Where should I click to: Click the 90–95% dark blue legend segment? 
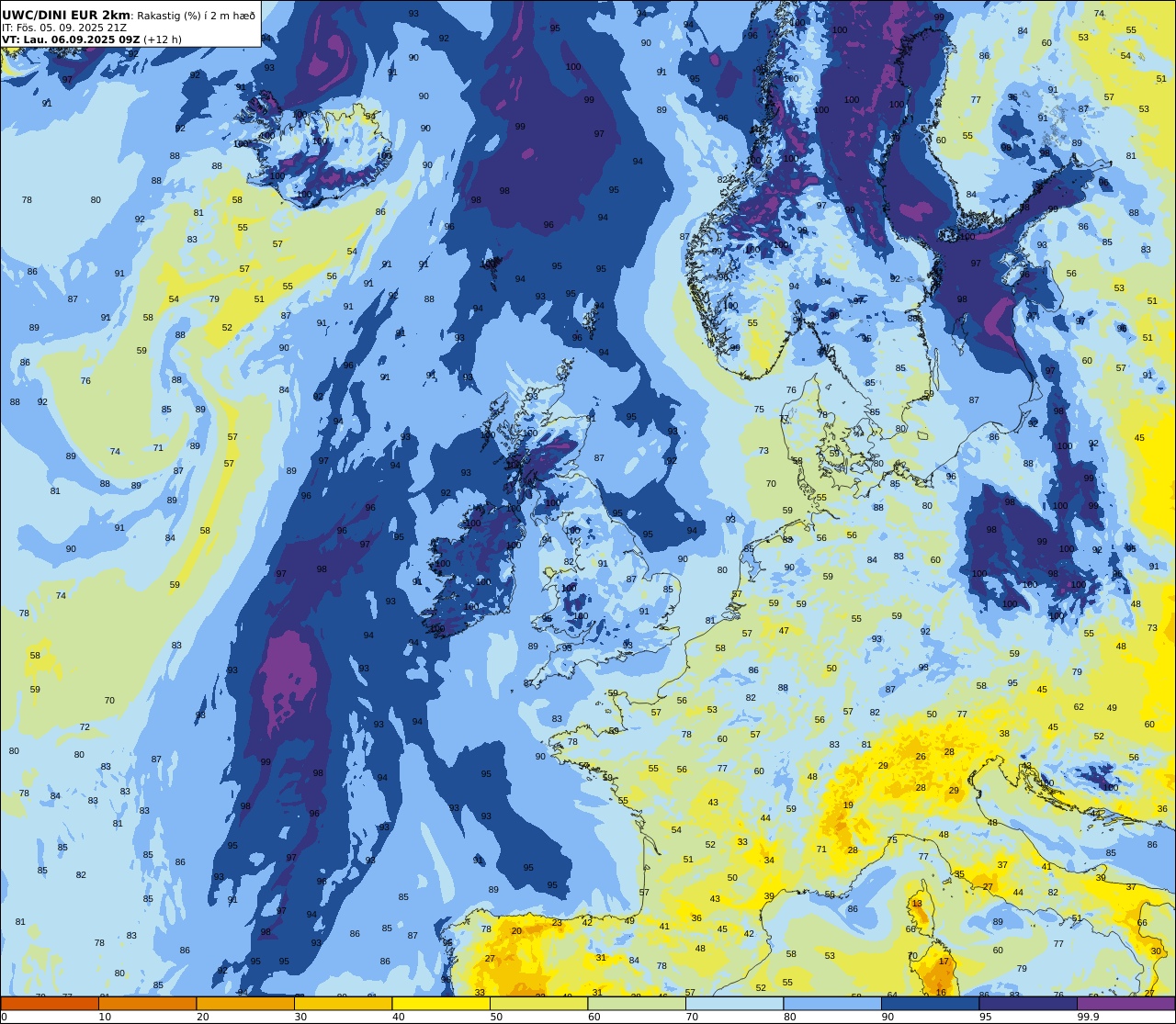pos(931,1003)
